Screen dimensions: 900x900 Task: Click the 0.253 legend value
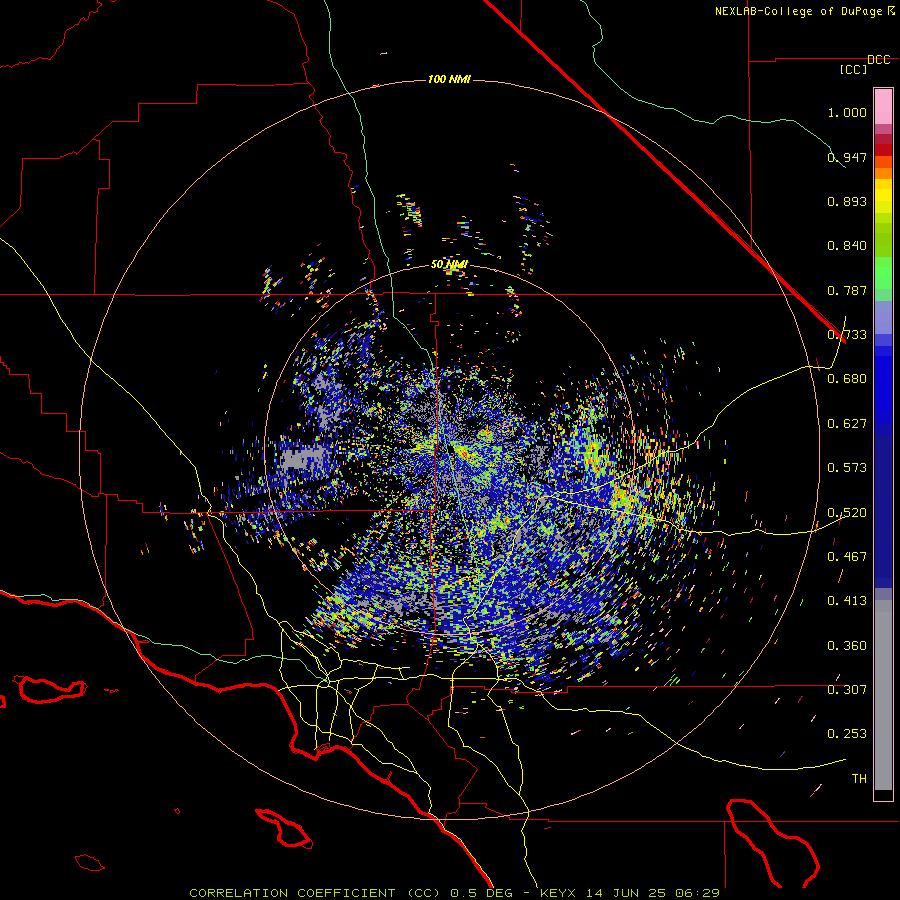847,734
